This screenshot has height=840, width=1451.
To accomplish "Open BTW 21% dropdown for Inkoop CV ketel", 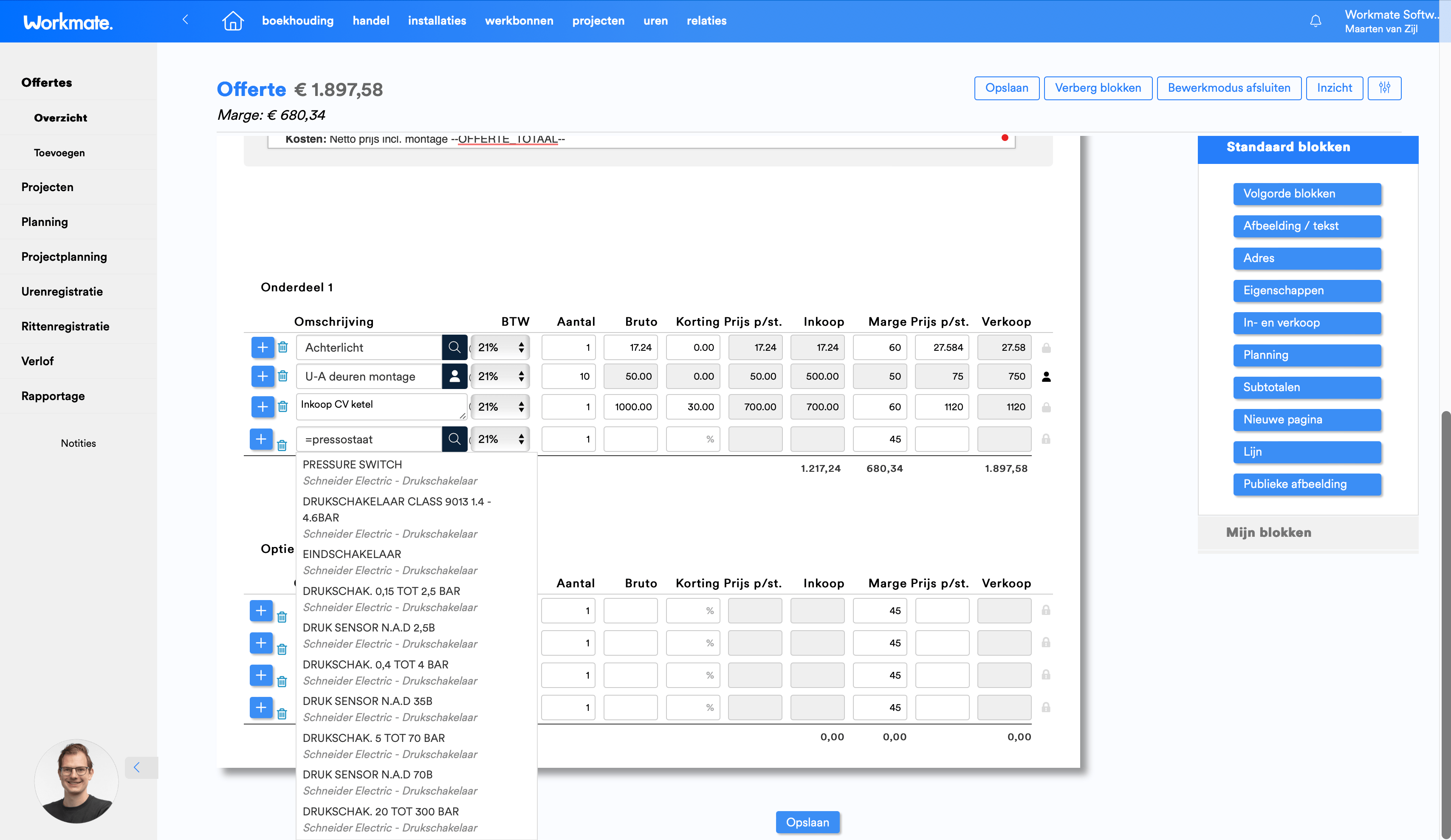I will pyautogui.click(x=500, y=407).
